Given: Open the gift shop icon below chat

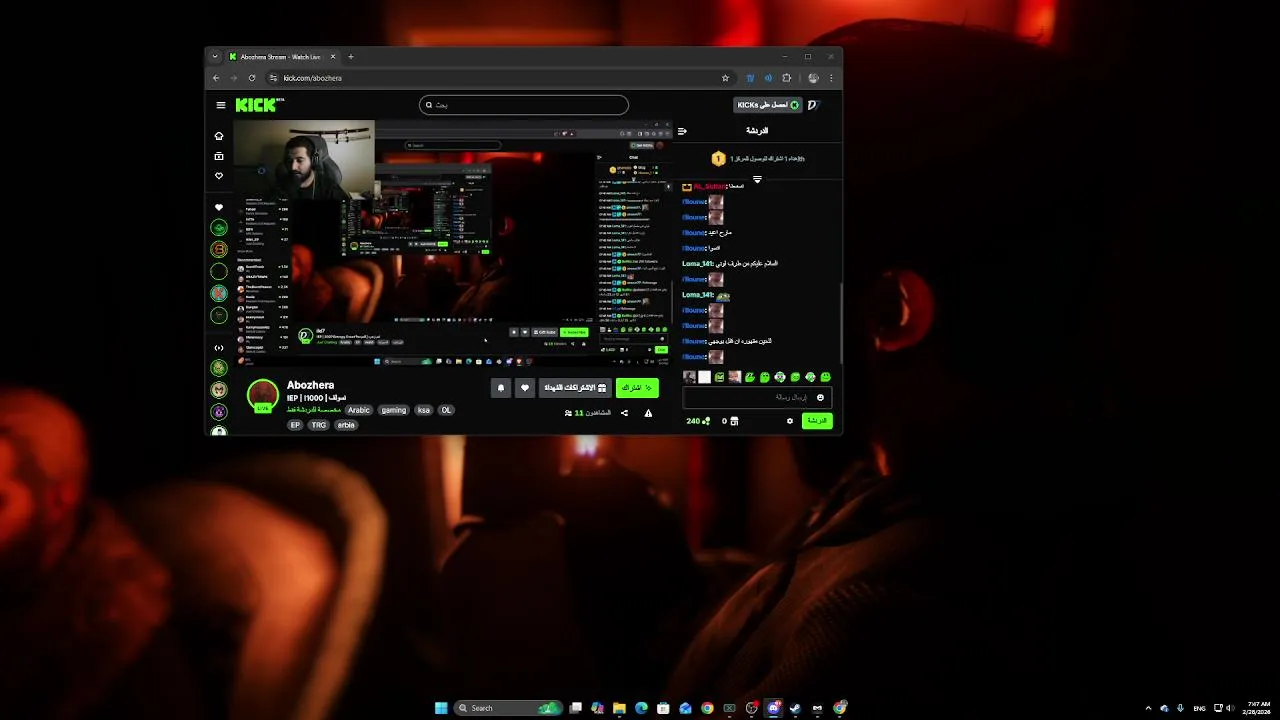Looking at the screenshot, I should click(x=733, y=421).
